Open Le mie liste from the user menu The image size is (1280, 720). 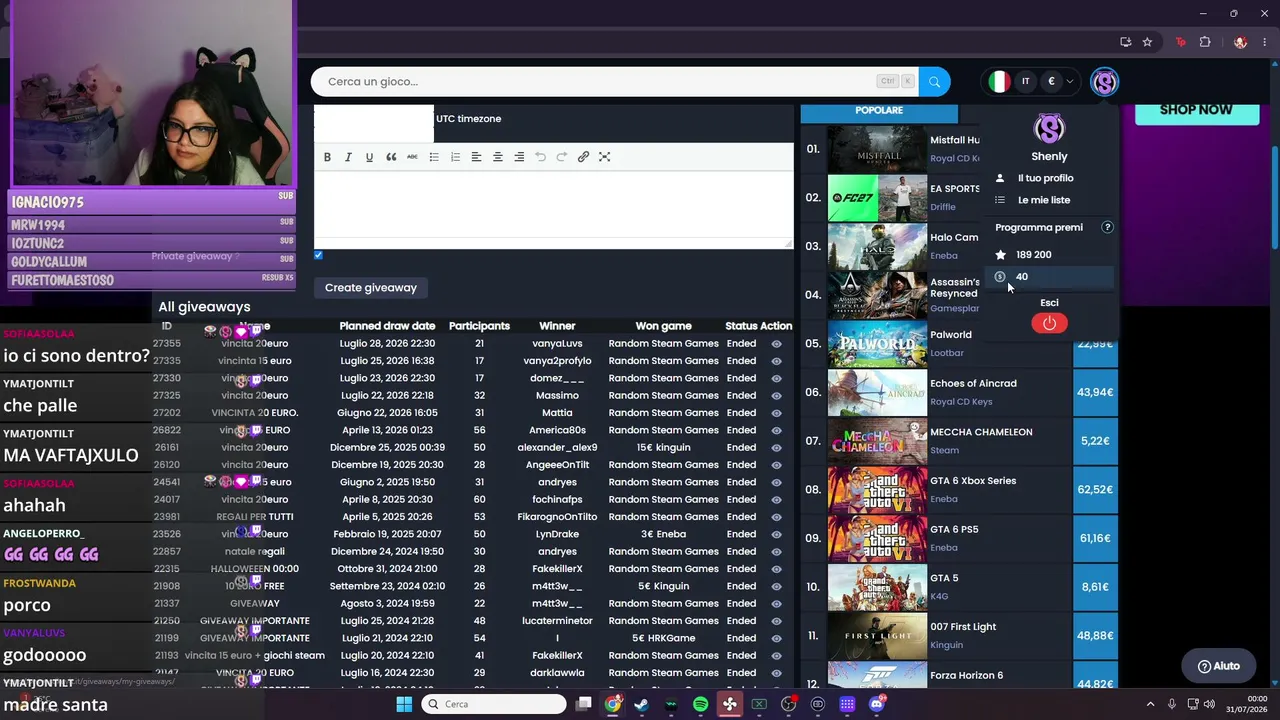1043,200
